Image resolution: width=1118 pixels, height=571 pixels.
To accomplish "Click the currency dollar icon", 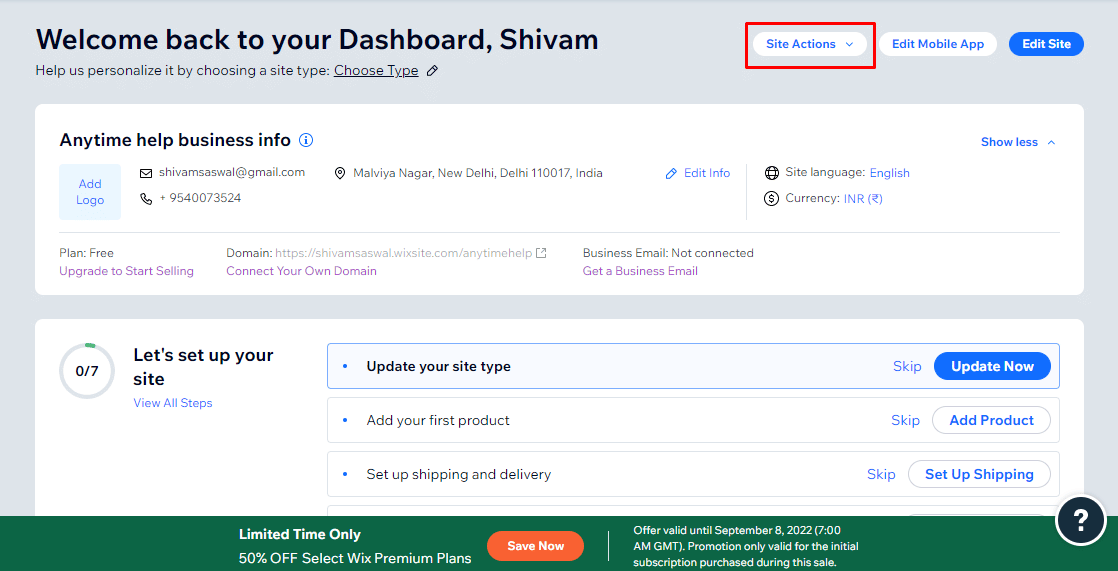I will [771, 199].
